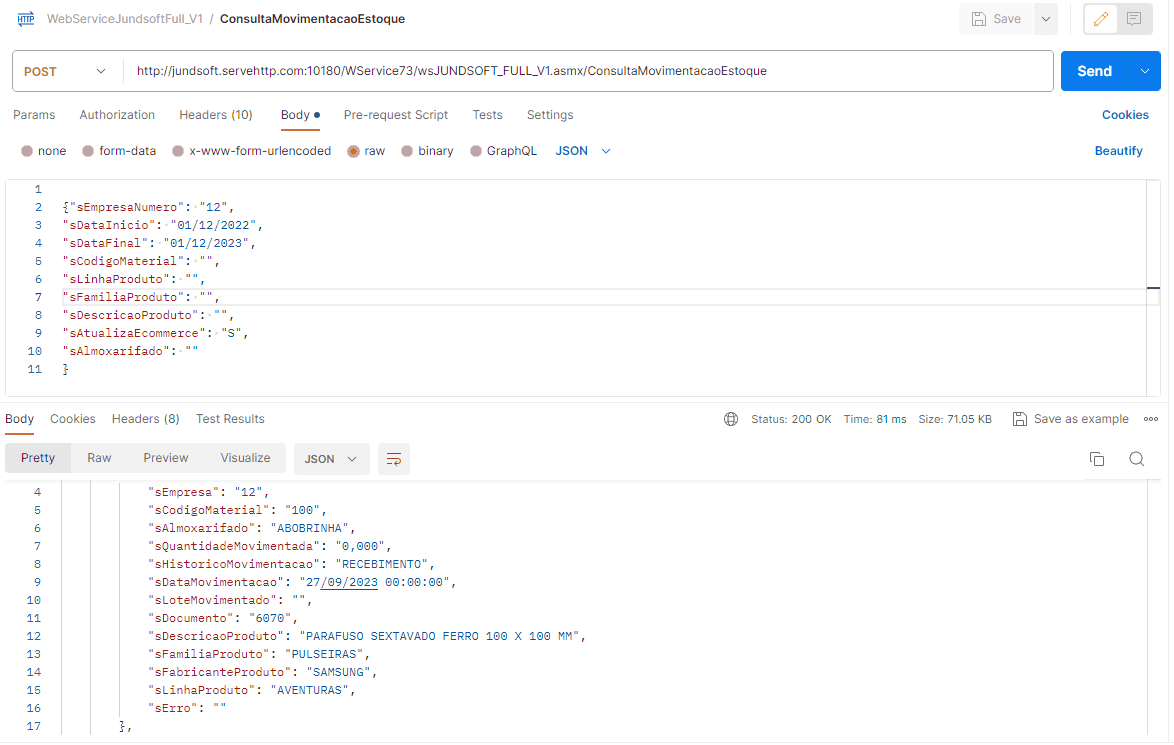Image resolution: width=1174 pixels, height=745 pixels.
Task: Click the globe network icon
Action: coord(731,419)
